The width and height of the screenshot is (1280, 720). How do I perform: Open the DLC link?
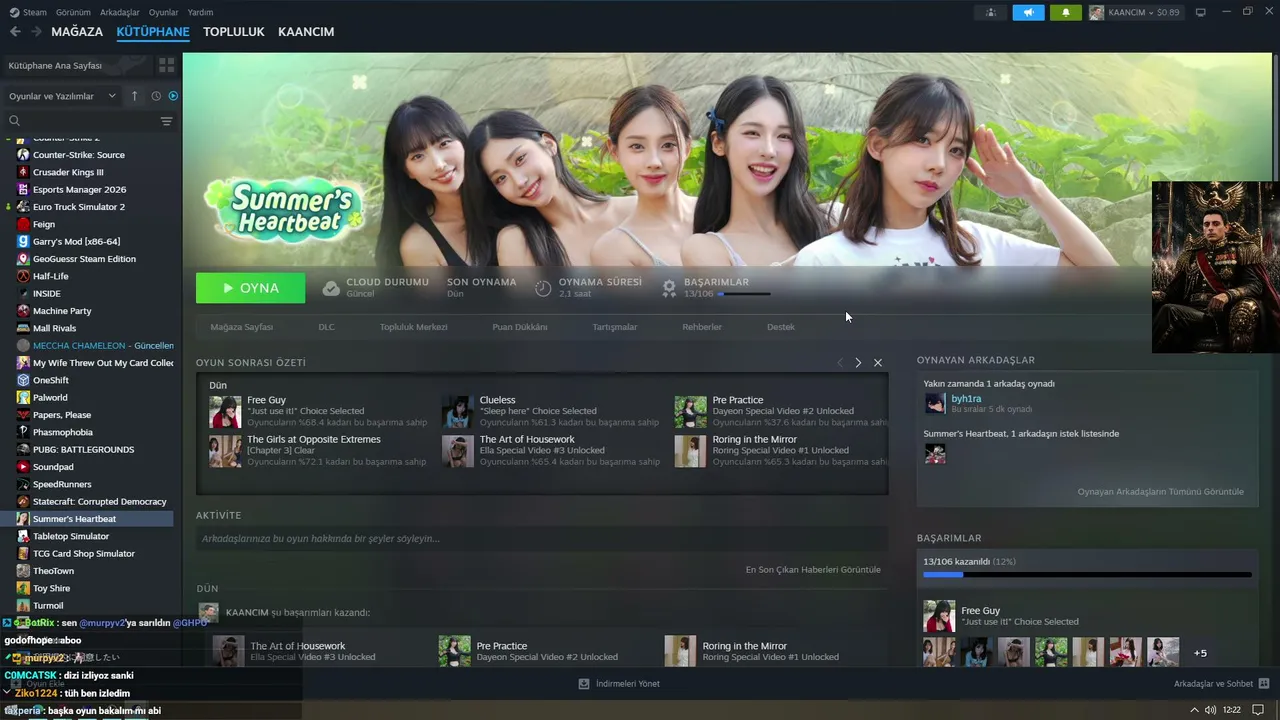point(326,327)
